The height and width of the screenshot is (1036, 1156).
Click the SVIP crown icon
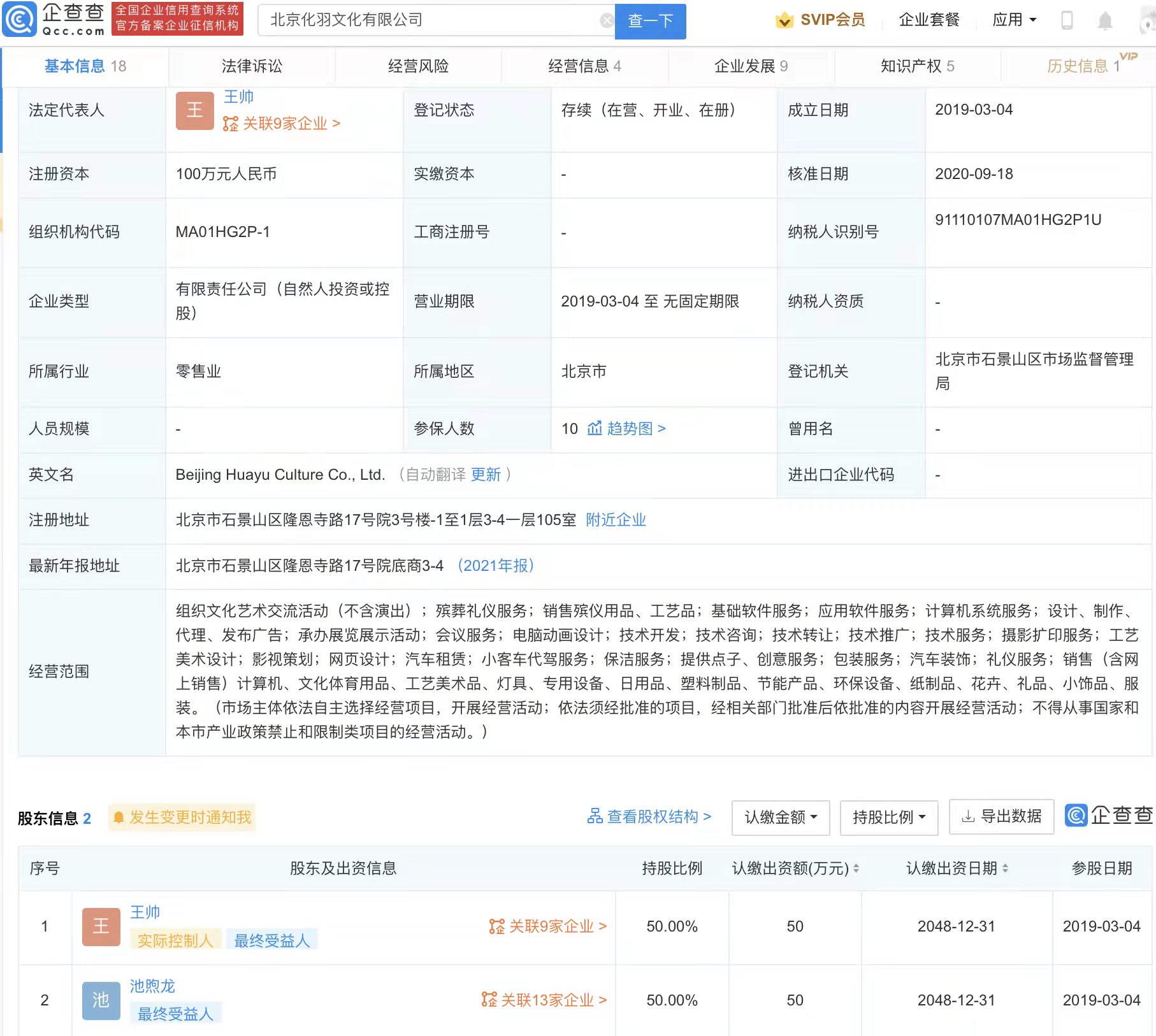784,20
